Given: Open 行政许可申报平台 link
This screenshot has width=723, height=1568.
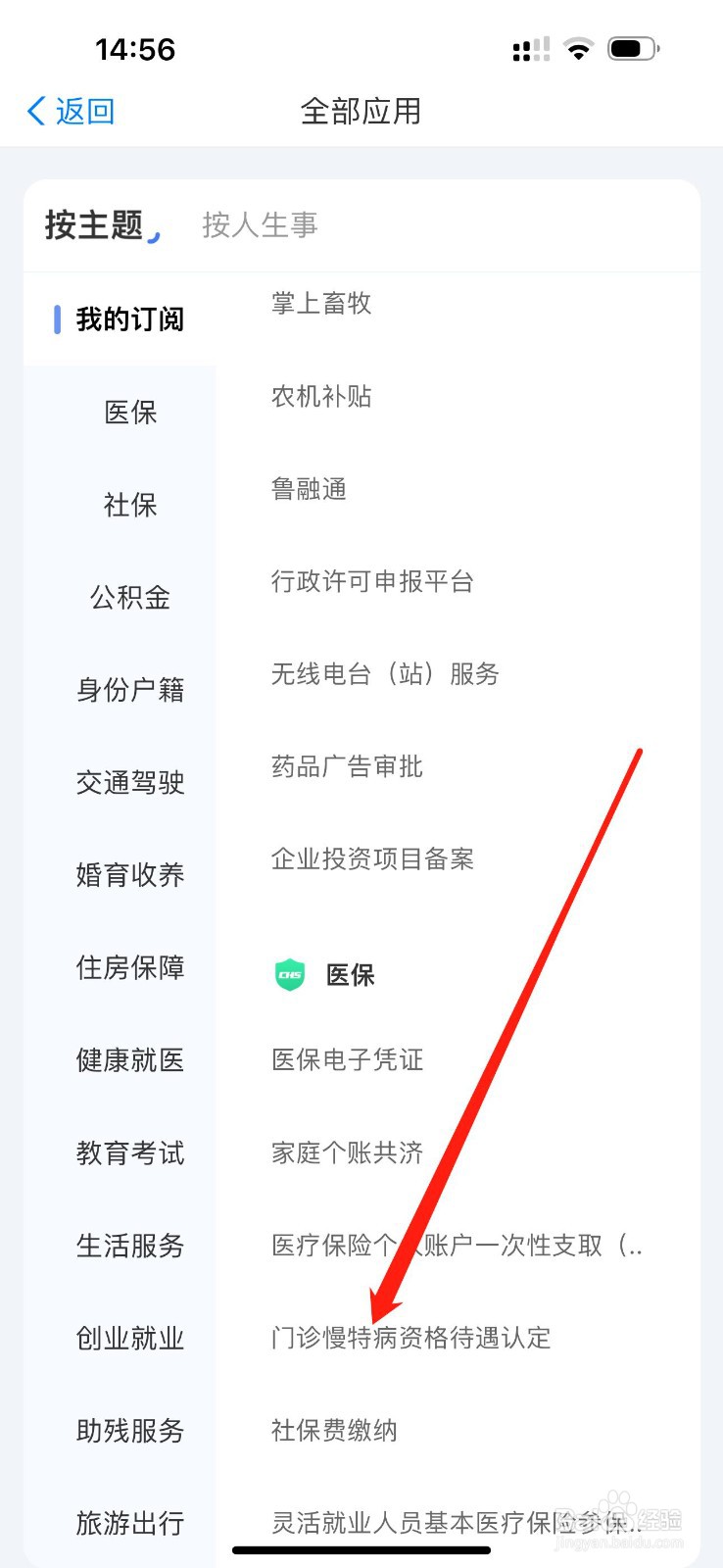Looking at the screenshot, I should click(x=372, y=581).
